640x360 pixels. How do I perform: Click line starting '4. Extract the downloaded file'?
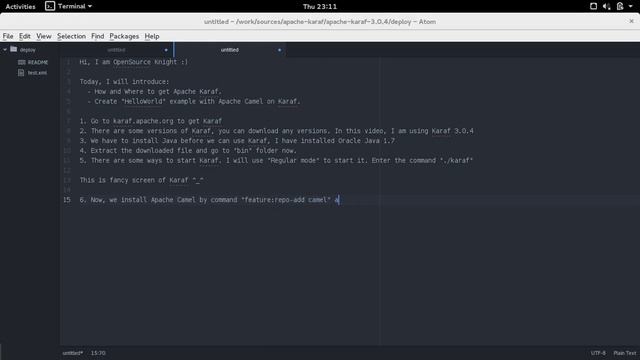(x=188, y=151)
